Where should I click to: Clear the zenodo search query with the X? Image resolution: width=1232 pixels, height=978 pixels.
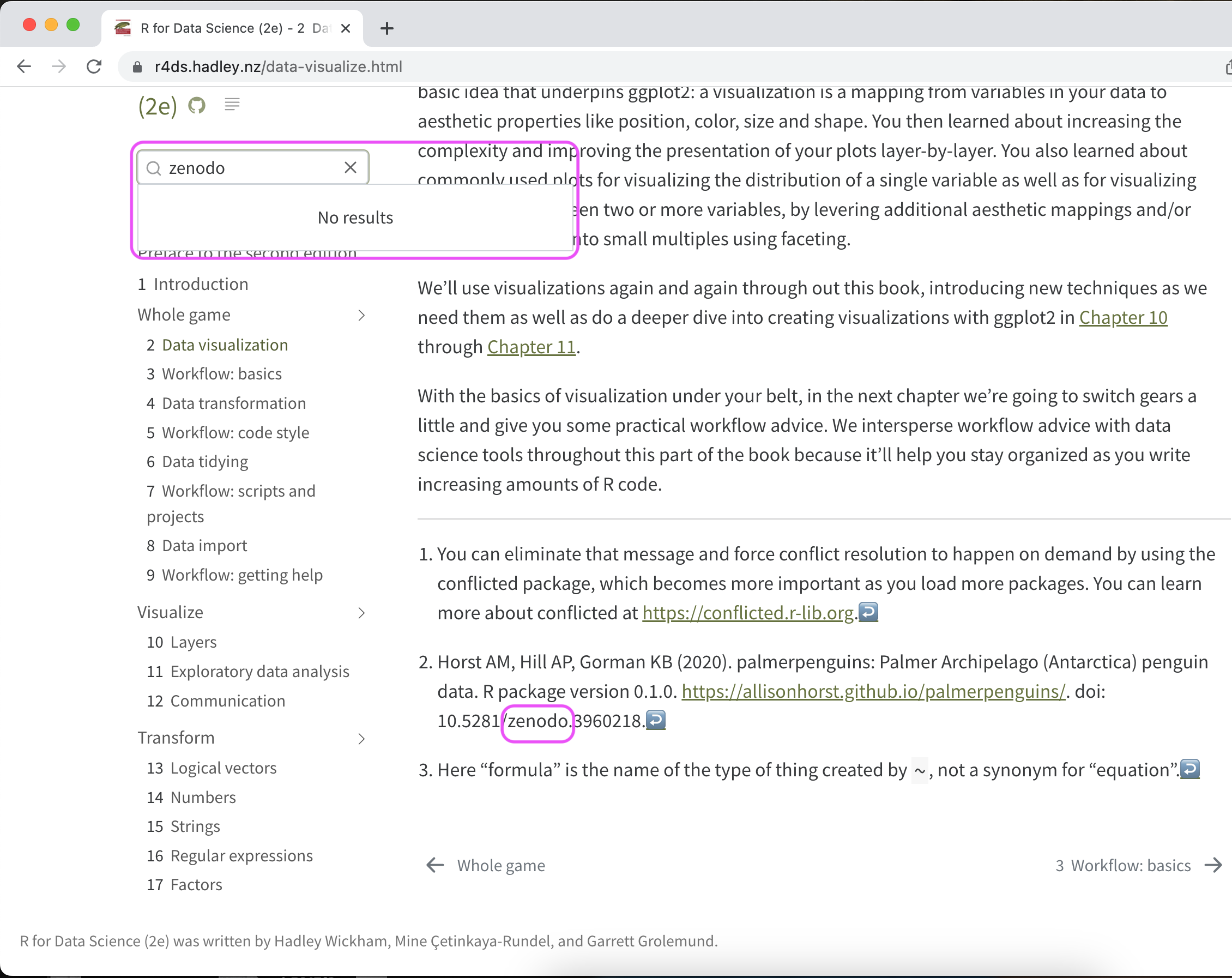pyautogui.click(x=350, y=167)
